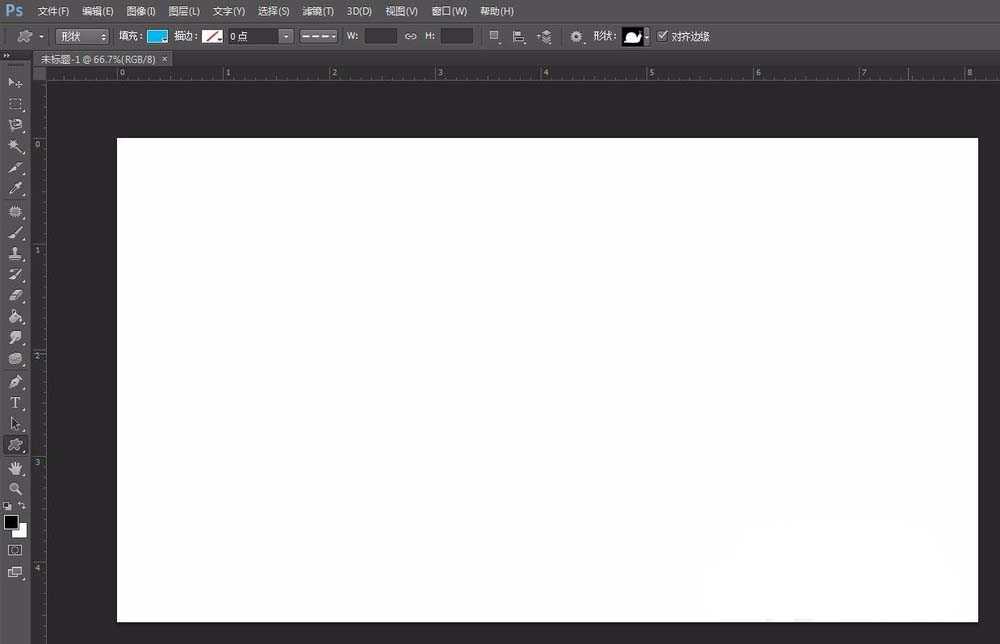Toggle Quick Mask mode
This screenshot has height=644, width=1000.
point(15,550)
